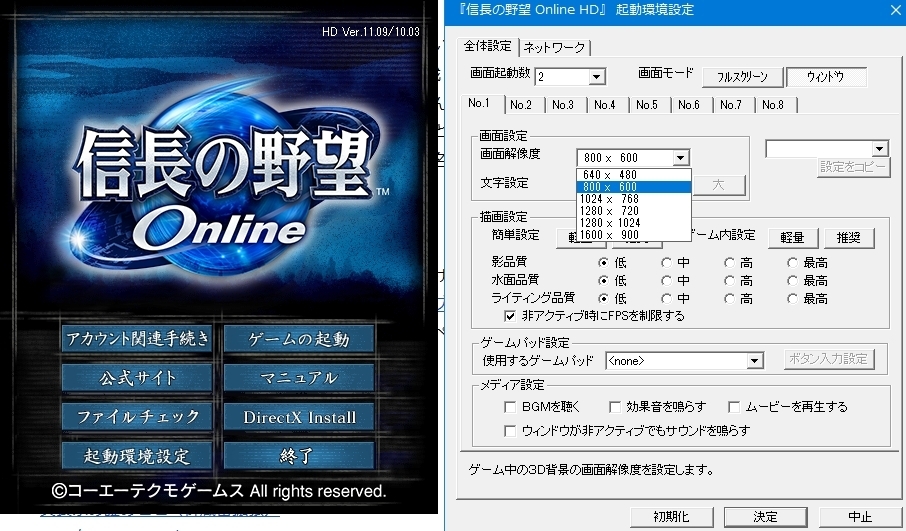Set 影品質 to 中
The height and width of the screenshot is (531, 906).
pos(666,263)
